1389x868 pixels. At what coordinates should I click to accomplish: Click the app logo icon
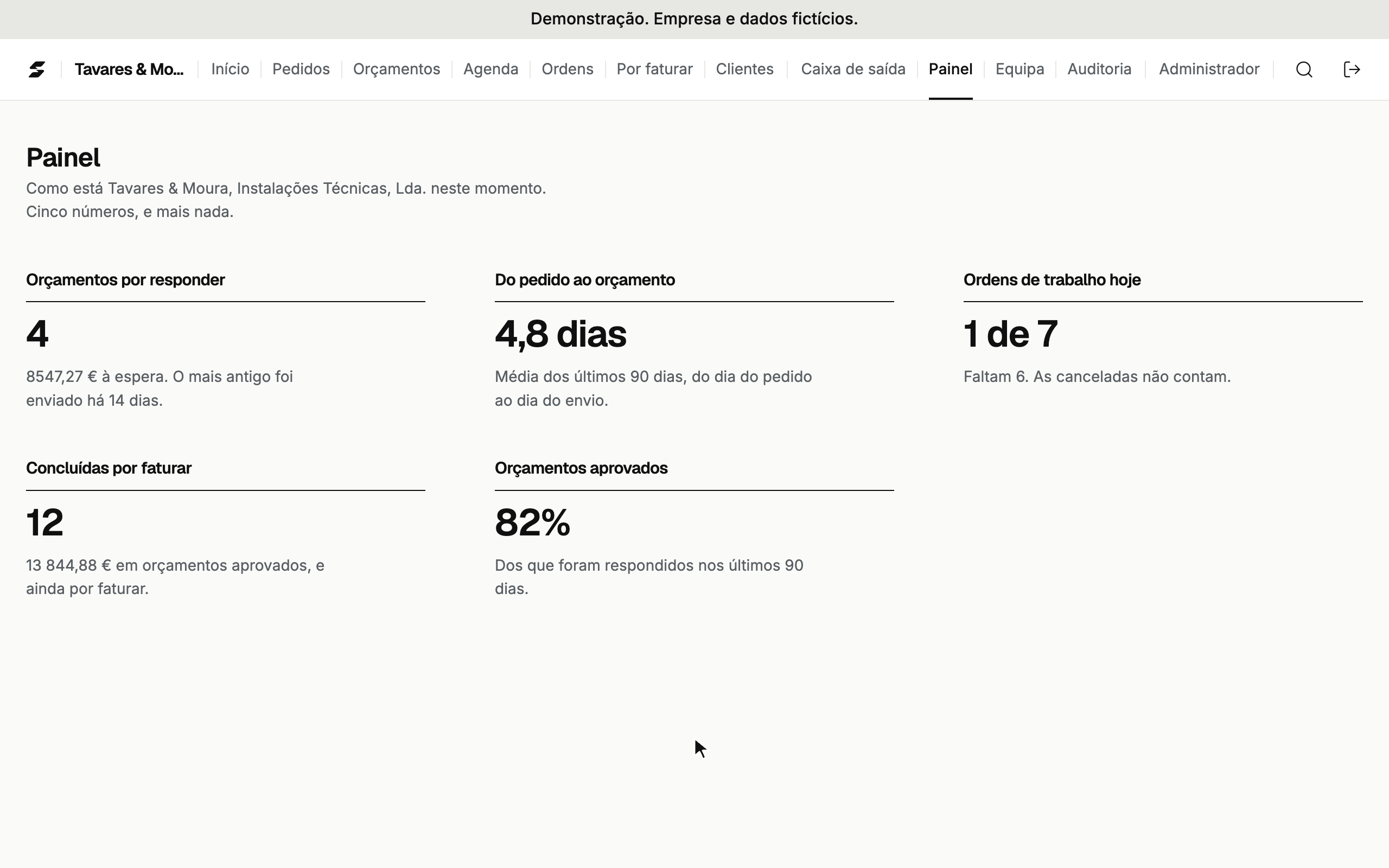point(37,69)
